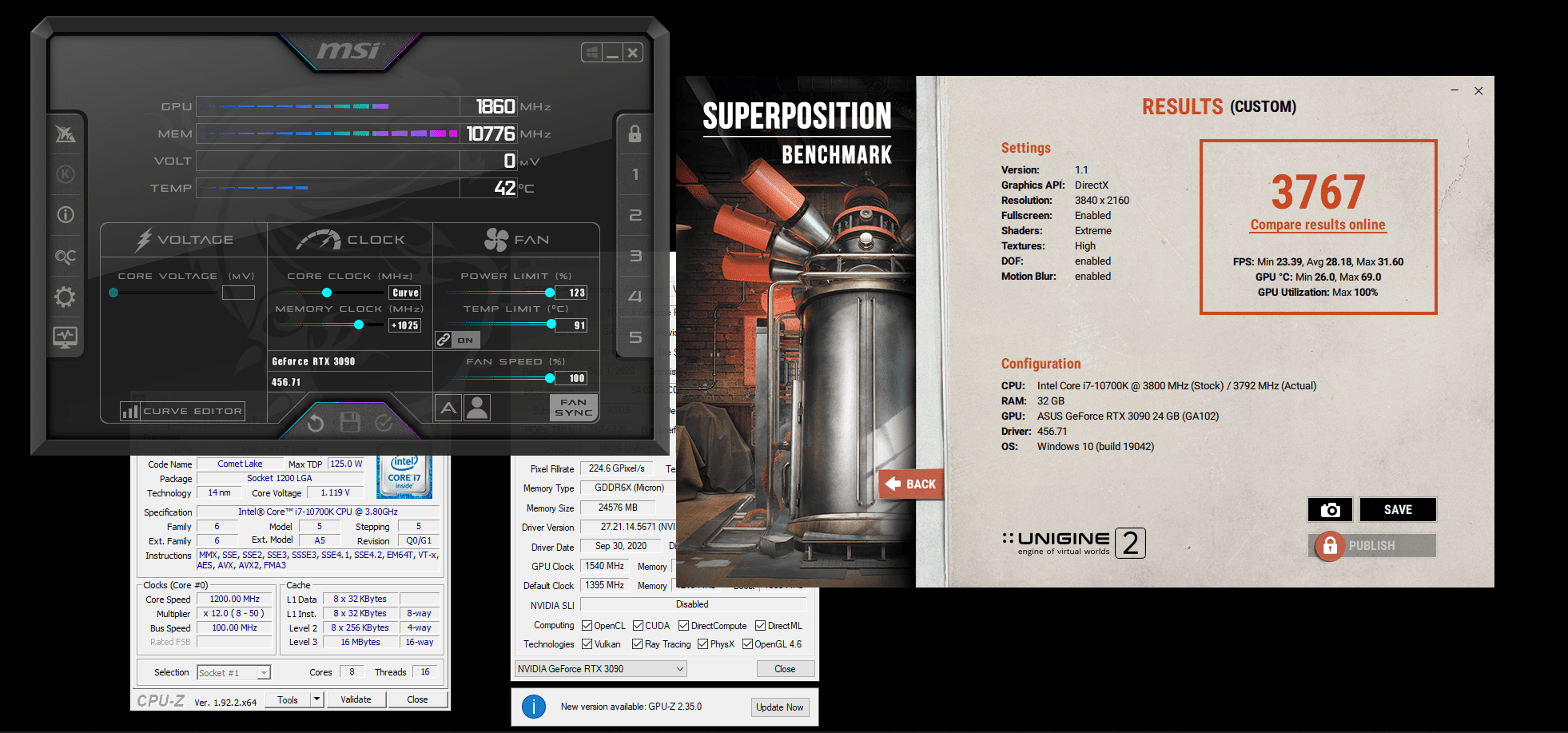Viewport: 1568px width, 733px height.
Task: Click the Fan Speed slider handle
Action: (550, 378)
